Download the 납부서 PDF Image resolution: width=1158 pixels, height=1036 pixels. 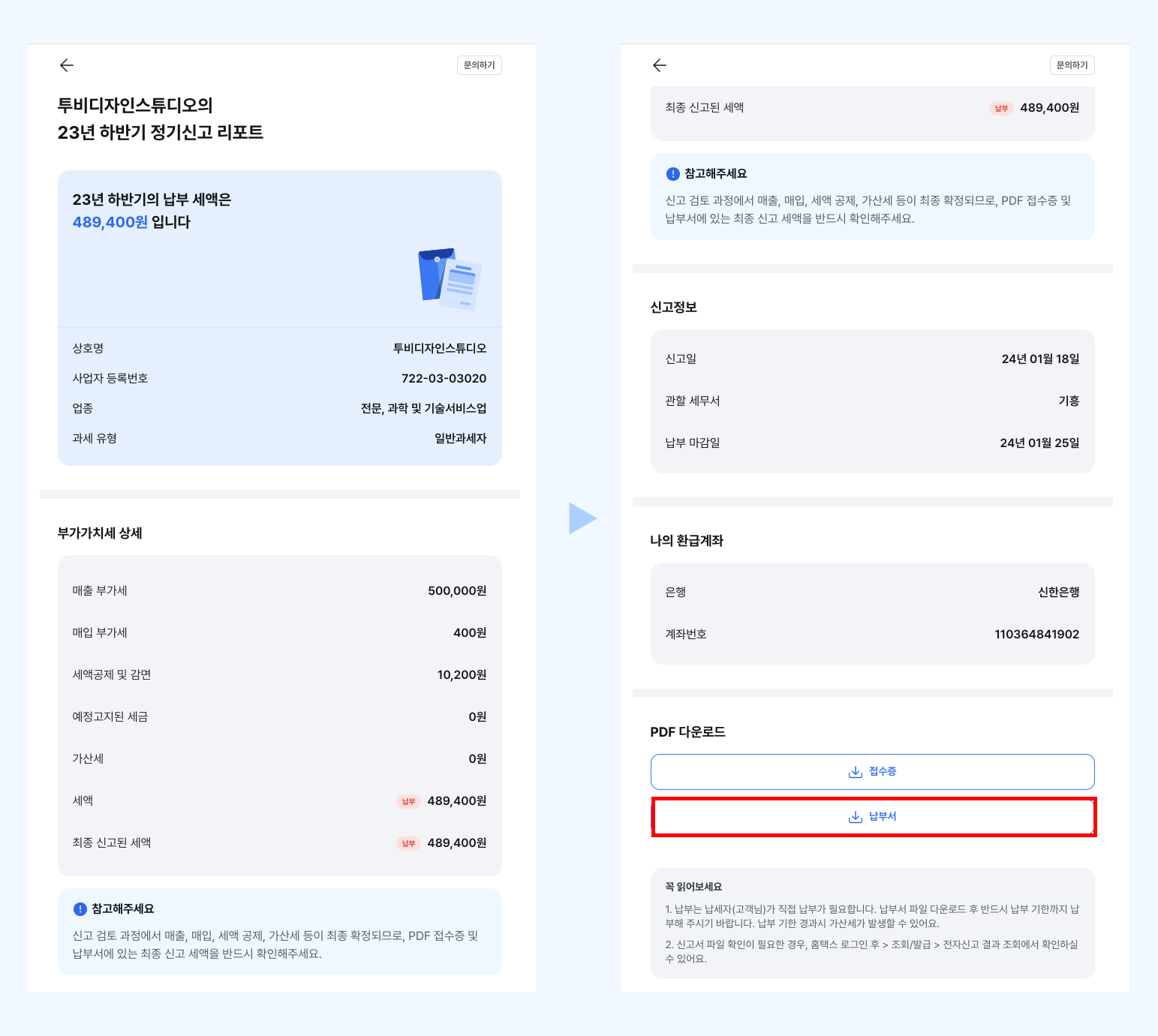pos(873,817)
